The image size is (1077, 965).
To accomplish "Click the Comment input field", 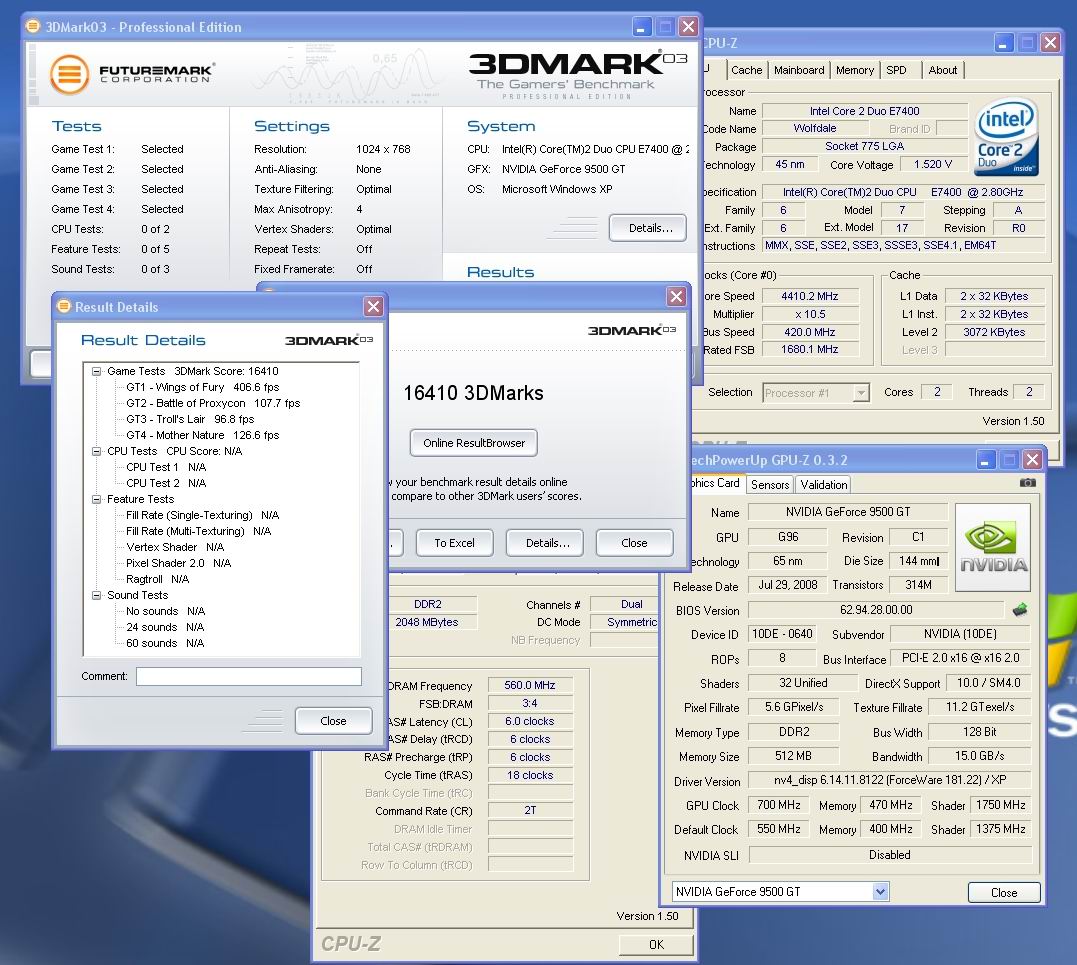I will [249, 677].
